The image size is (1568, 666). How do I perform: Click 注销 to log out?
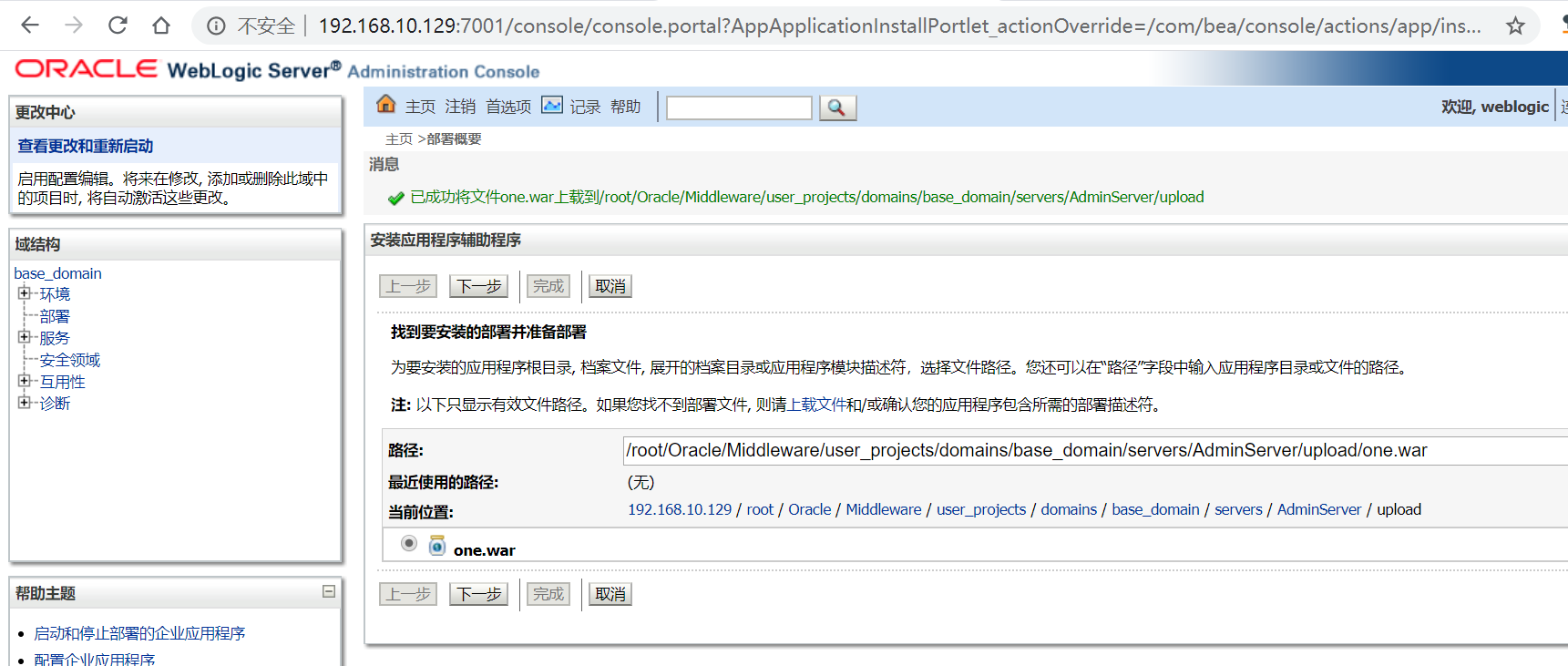click(x=460, y=107)
